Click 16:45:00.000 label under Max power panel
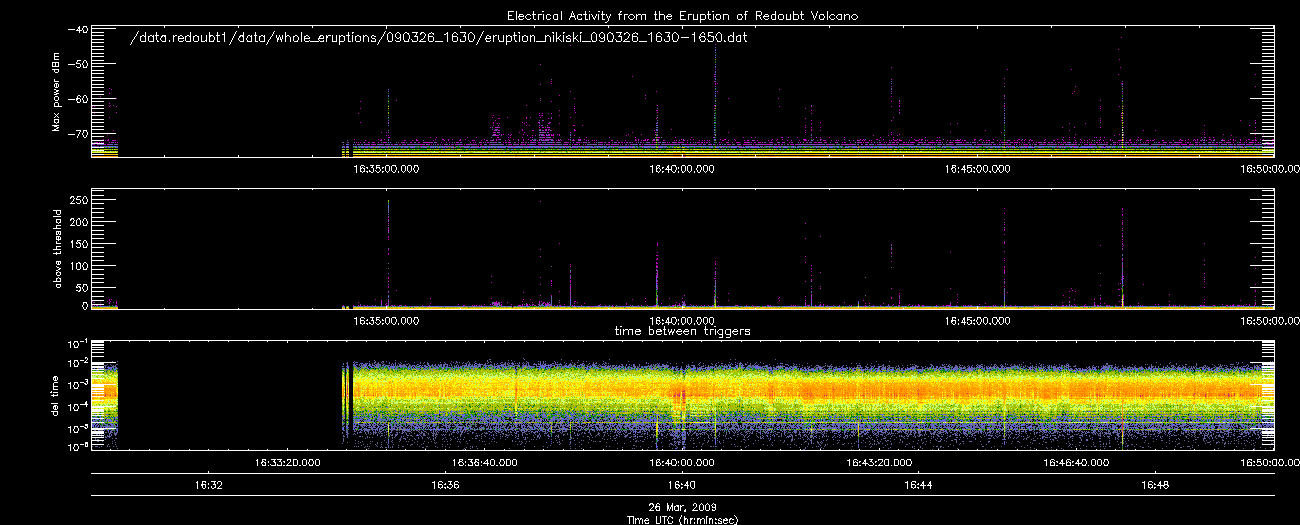 [x=977, y=169]
